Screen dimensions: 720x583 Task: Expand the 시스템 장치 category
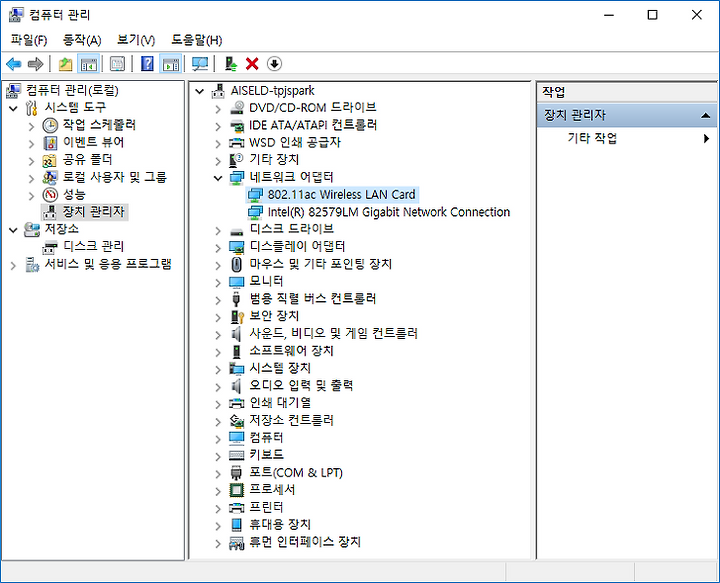(x=218, y=370)
